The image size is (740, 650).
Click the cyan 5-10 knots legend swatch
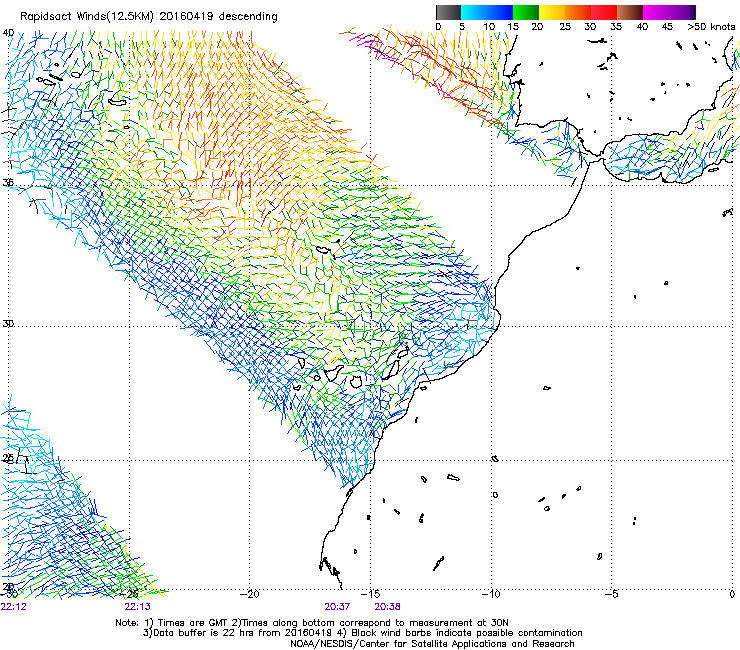click(474, 12)
